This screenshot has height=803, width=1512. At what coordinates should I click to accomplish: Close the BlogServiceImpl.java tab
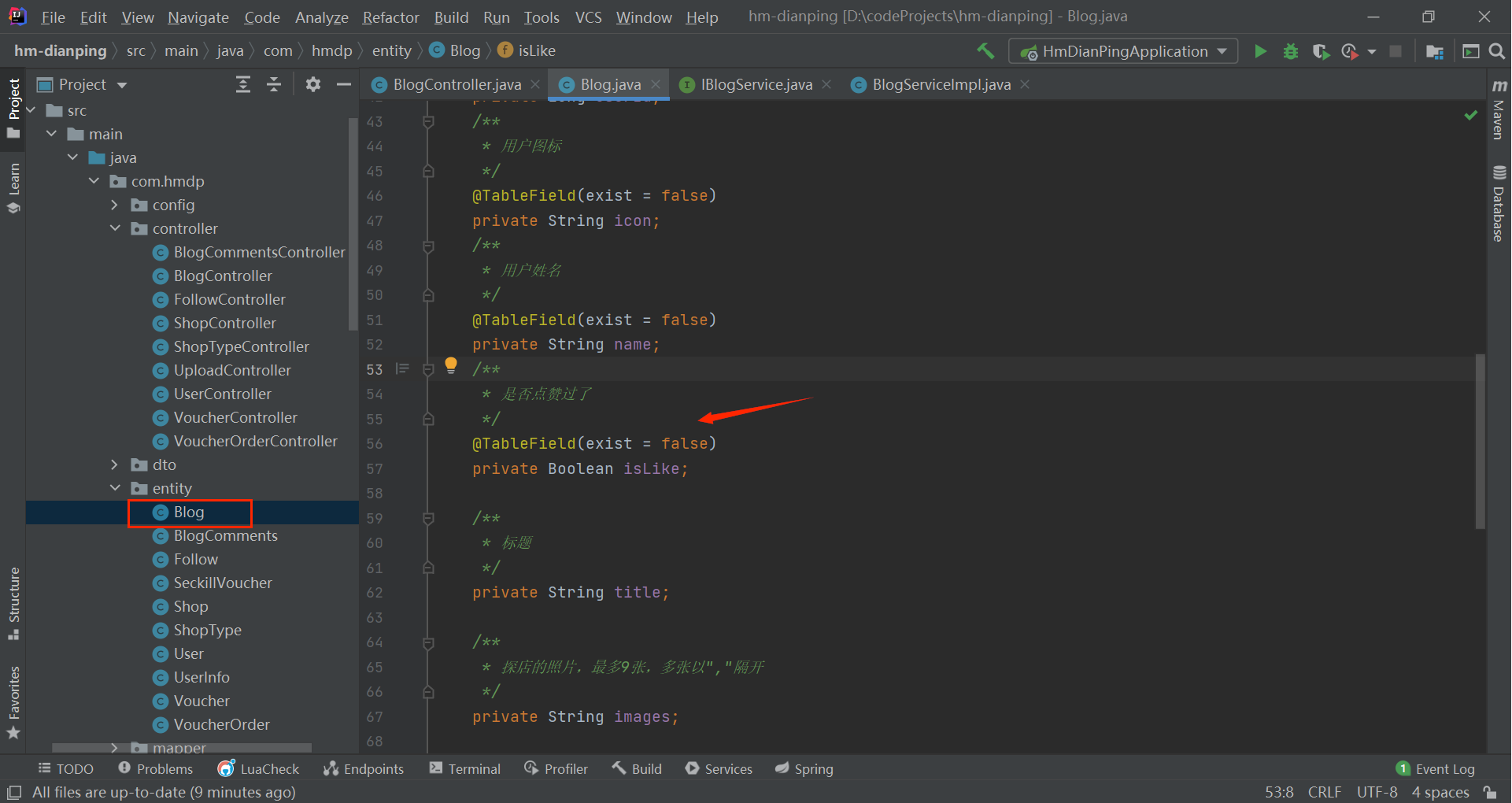coord(1025,84)
